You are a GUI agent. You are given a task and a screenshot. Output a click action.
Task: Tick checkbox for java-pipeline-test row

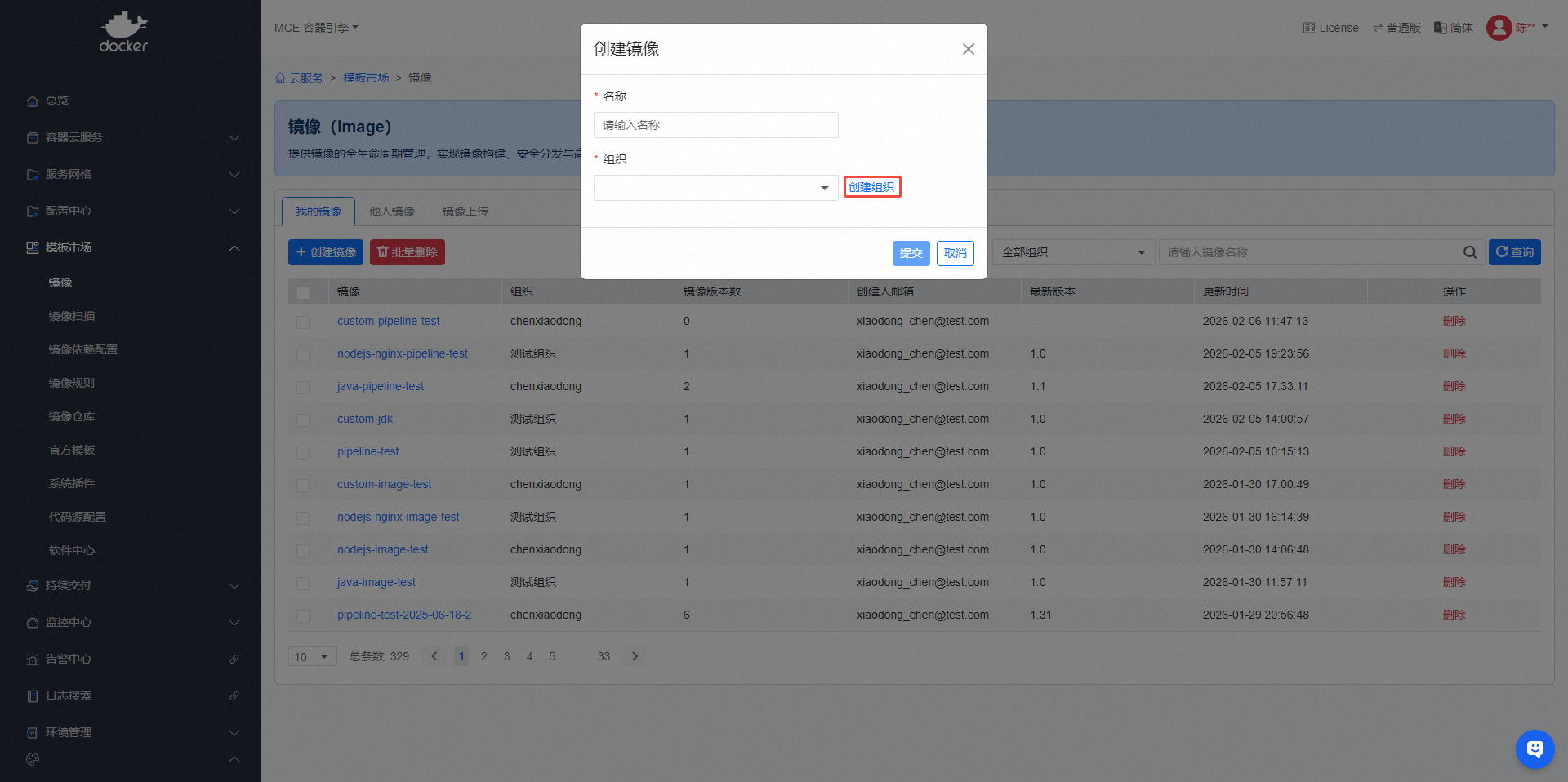(303, 387)
